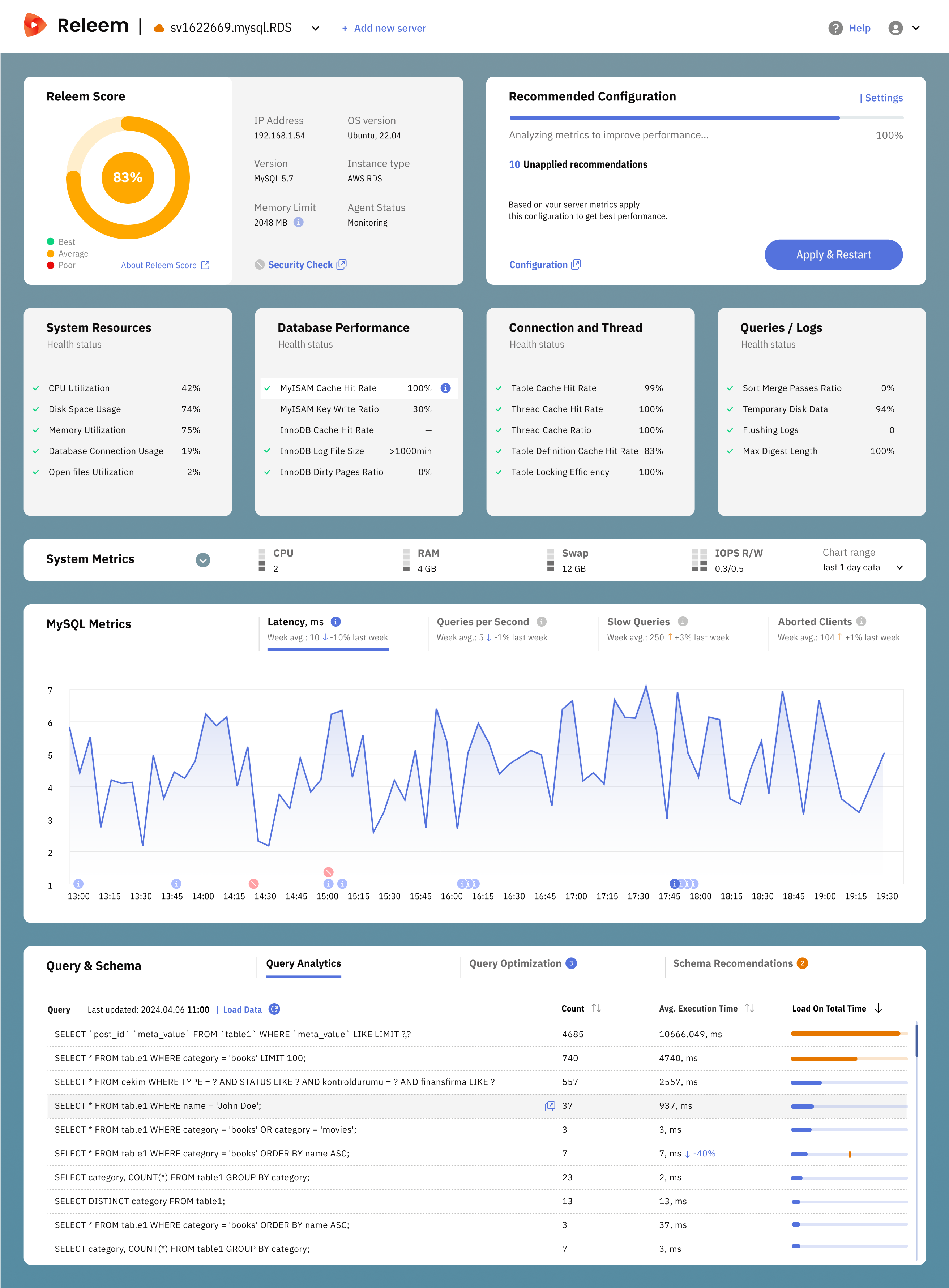Image resolution: width=949 pixels, height=1288 pixels.
Task: Toggle Load On Total Time sort arrow
Action: tap(878, 1008)
